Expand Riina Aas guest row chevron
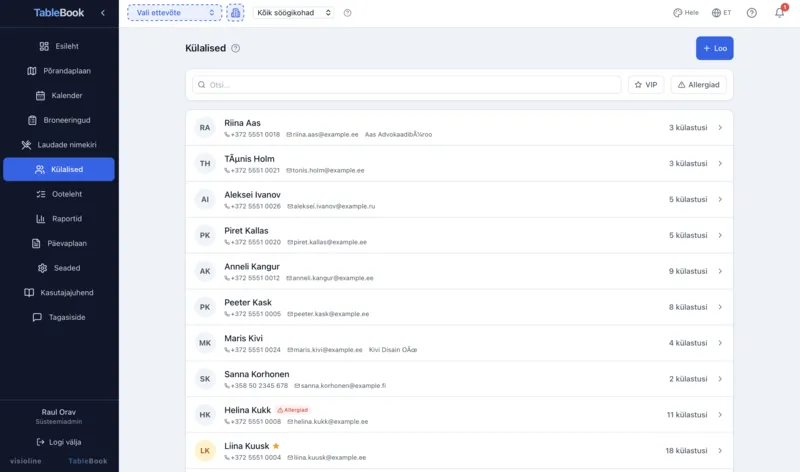 (x=720, y=128)
